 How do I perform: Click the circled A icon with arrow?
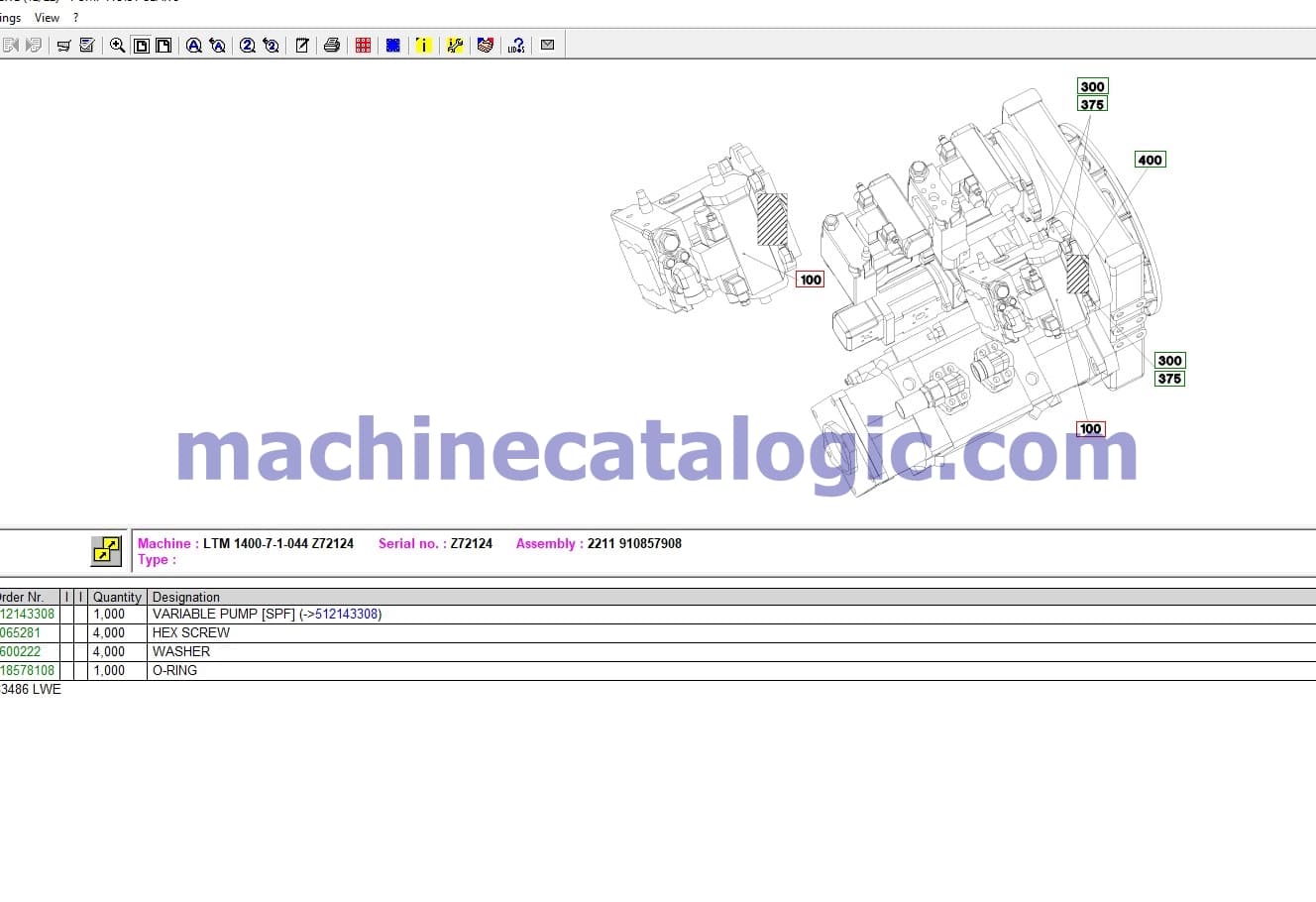tap(217, 45)
